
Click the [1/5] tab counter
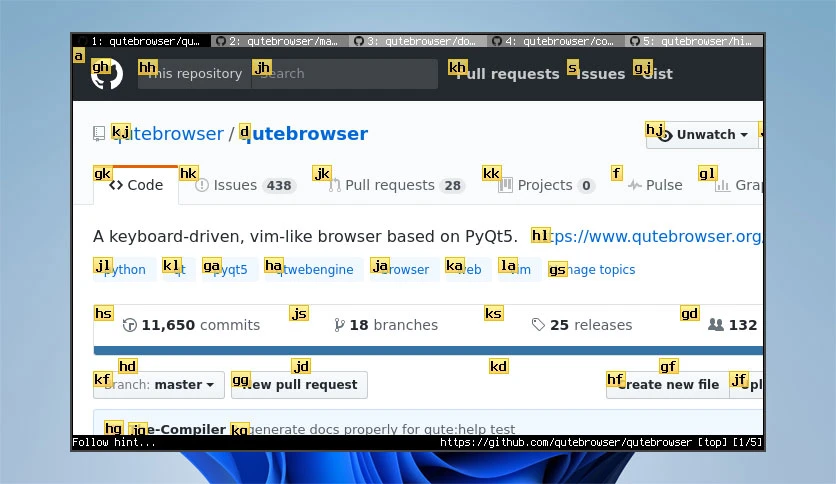click(748, 442)
